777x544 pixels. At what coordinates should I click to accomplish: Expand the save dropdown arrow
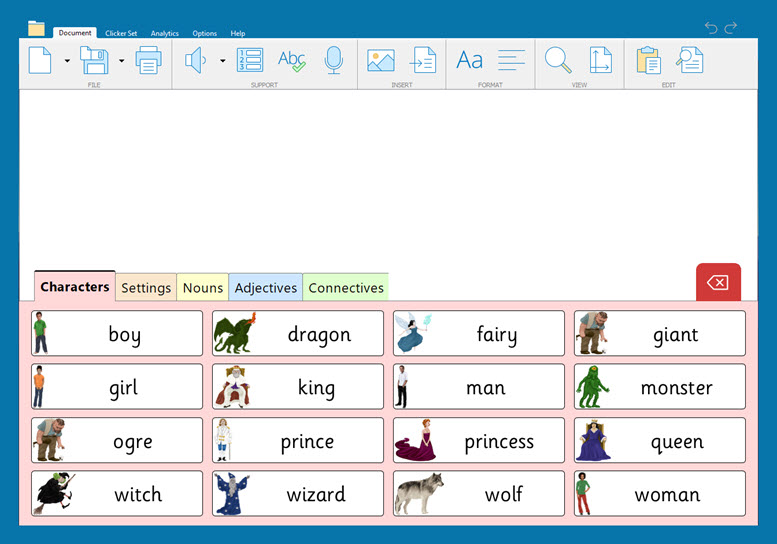pyautogui.click(x=121, y=61)
